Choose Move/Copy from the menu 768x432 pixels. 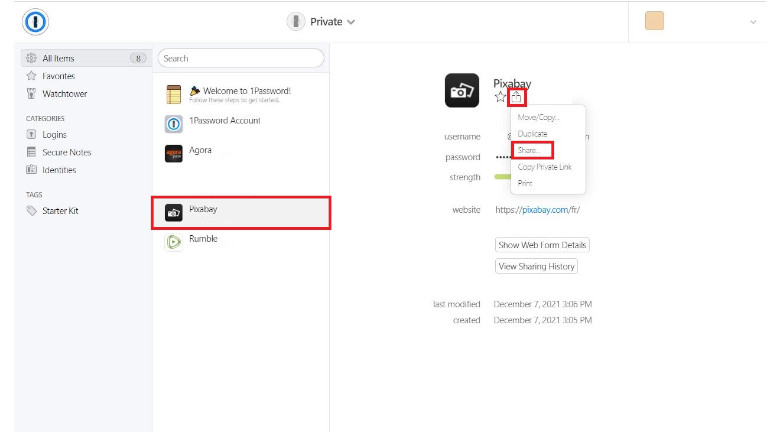(538, 118)
